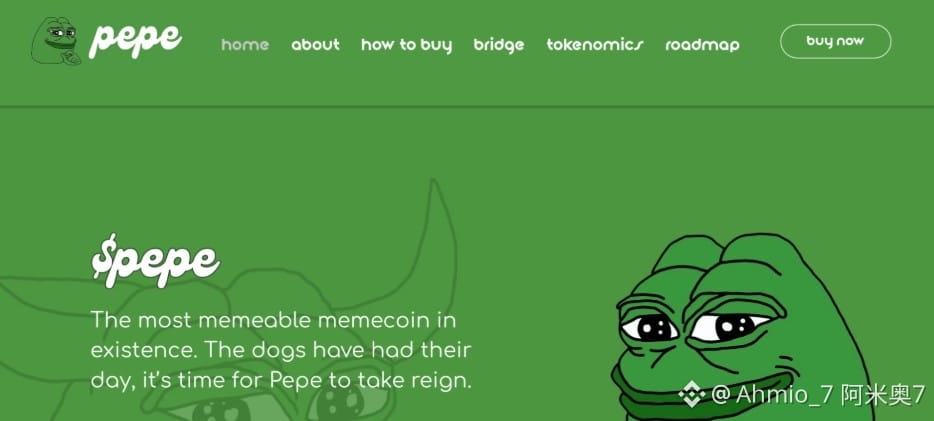
Task: Click the dollar sign in the $pepe heading
Action: (x=103, y=257)
